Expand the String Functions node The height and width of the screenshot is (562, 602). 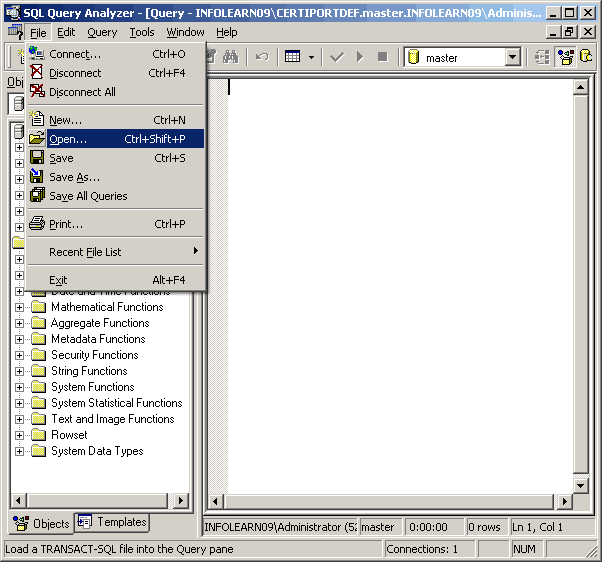pyautogui.click(x=19, y=372)
